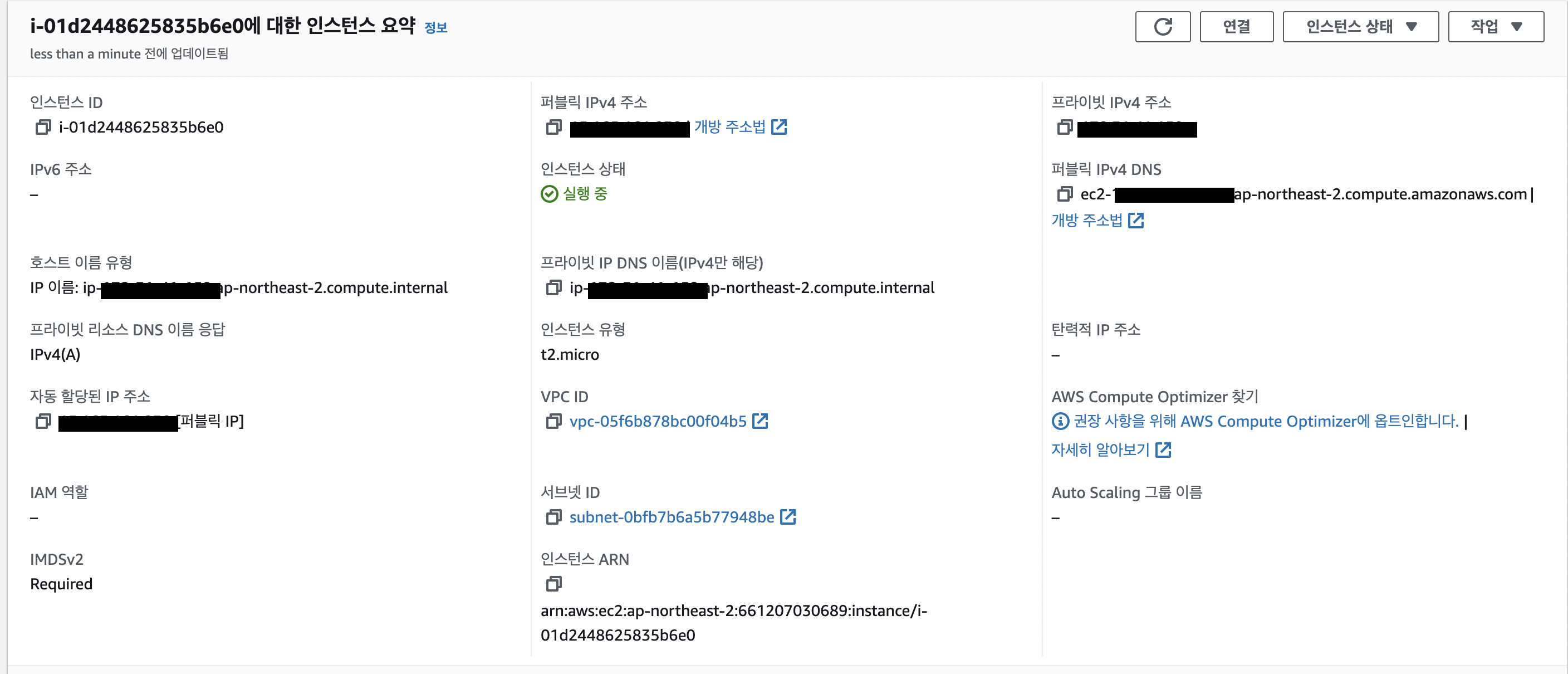The height and width of the screenshot is (674, 1568).
Task: Open the 인스턴스 상태 dropdown
Action: (x=1360, y=27)
